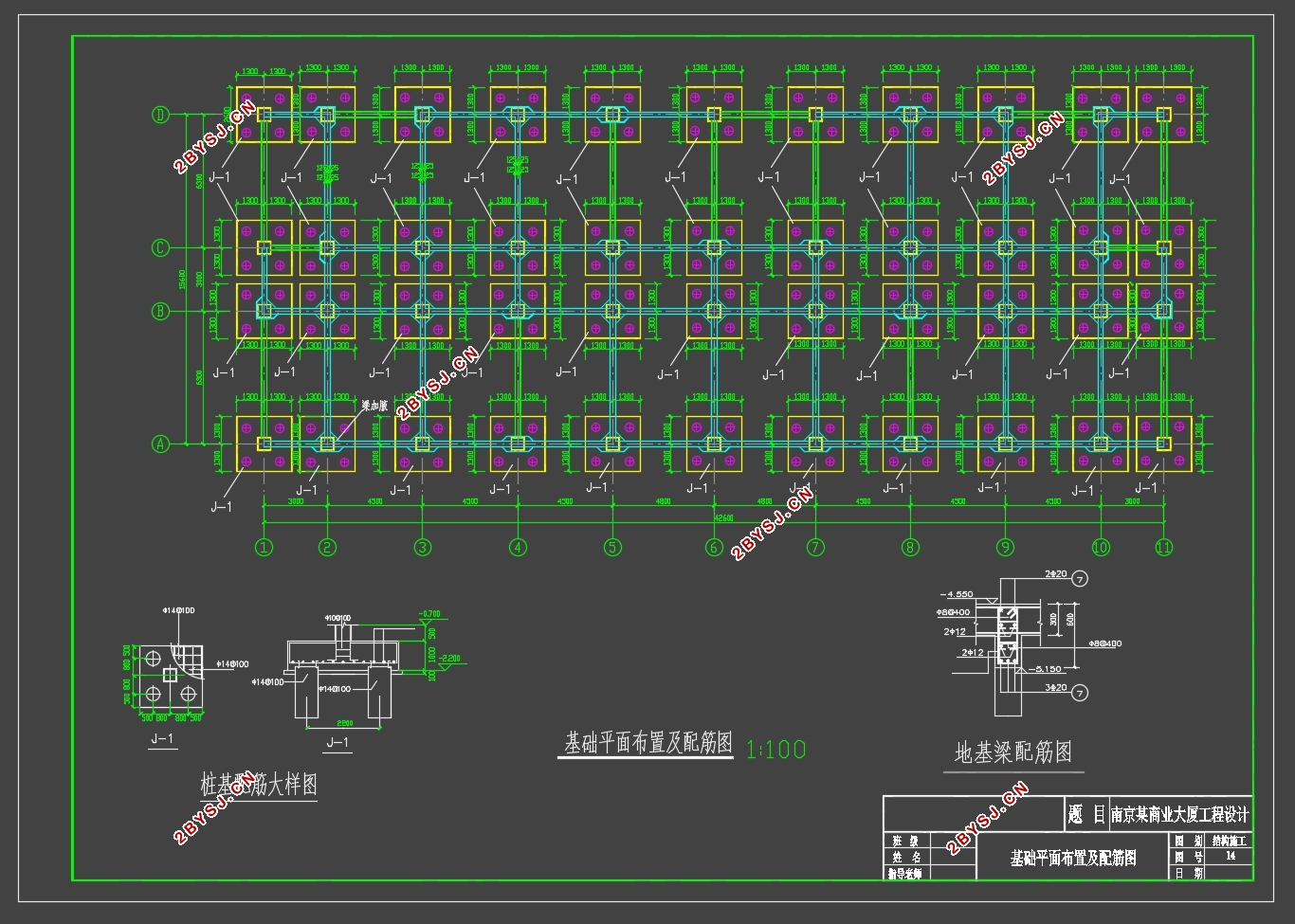Image resolution: width=1295 pixels, height=924 pixels.
Task: Click grid axis bubble D
Action: tap(160, 115)
